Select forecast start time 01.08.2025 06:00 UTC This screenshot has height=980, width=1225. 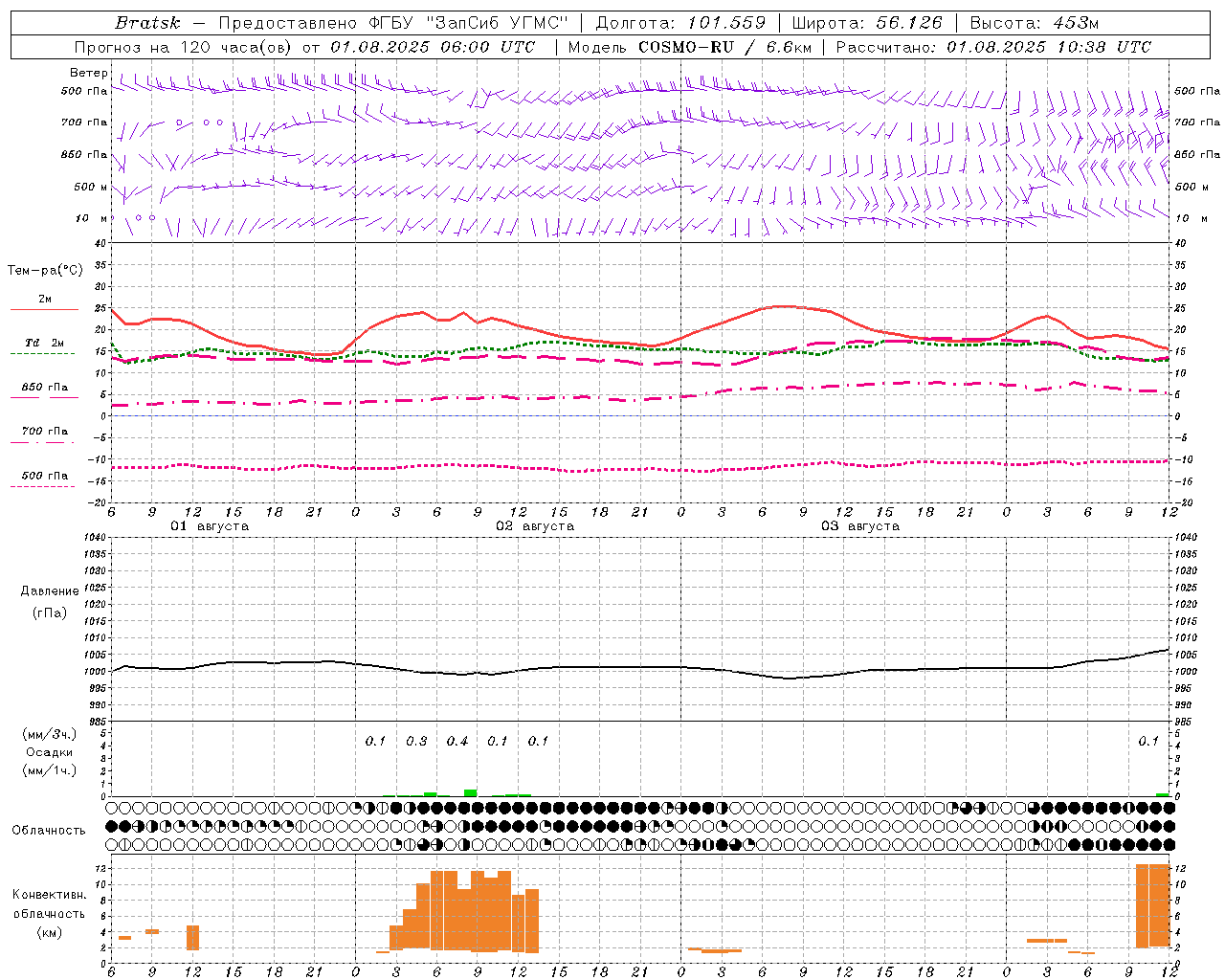pyautogui.click(x=433, y=47)
